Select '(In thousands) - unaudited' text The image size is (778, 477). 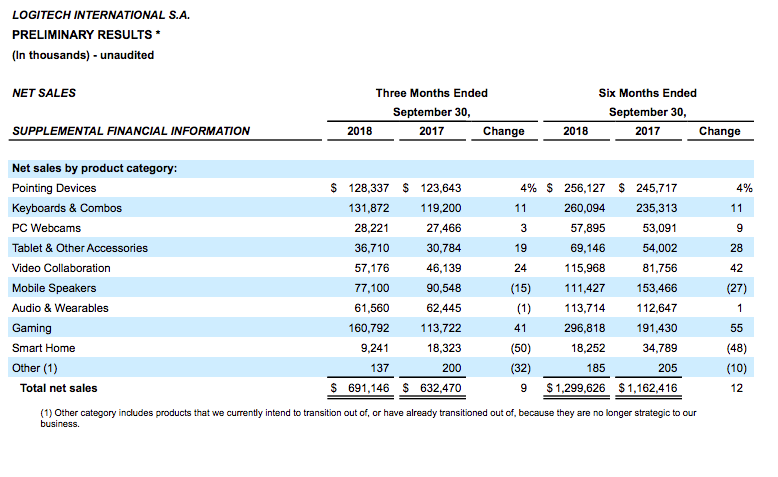tap(83, 55)
